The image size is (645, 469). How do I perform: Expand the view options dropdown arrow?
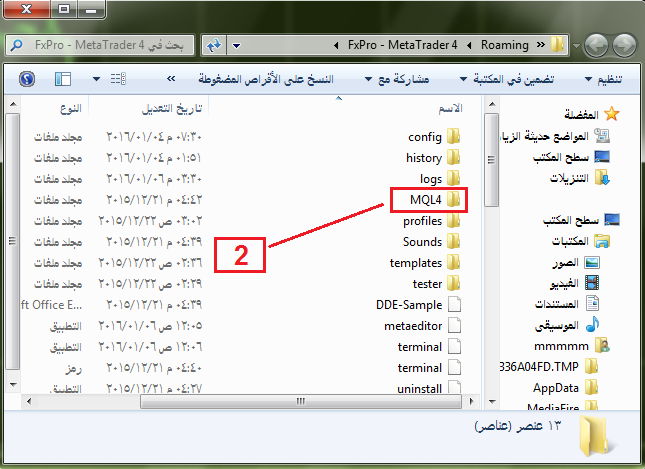pos(96,79)
